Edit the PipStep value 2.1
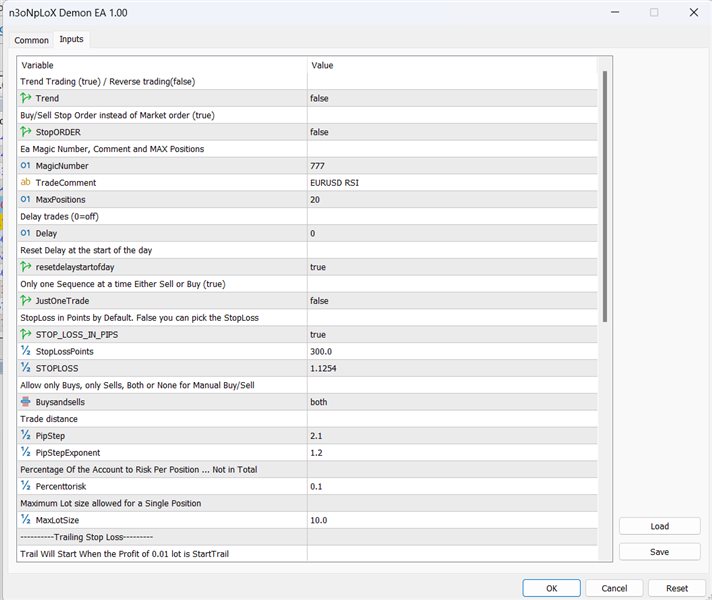712x600 pixels. pos(452,436)
